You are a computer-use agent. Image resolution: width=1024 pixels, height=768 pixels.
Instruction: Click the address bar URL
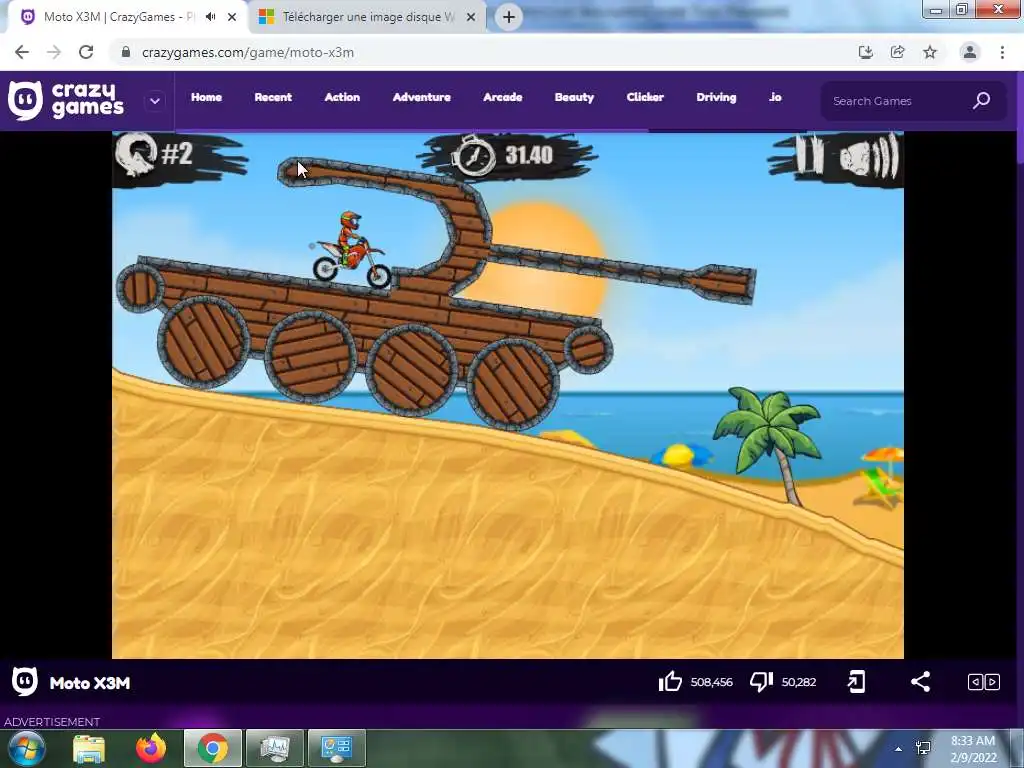pos(248,52)
